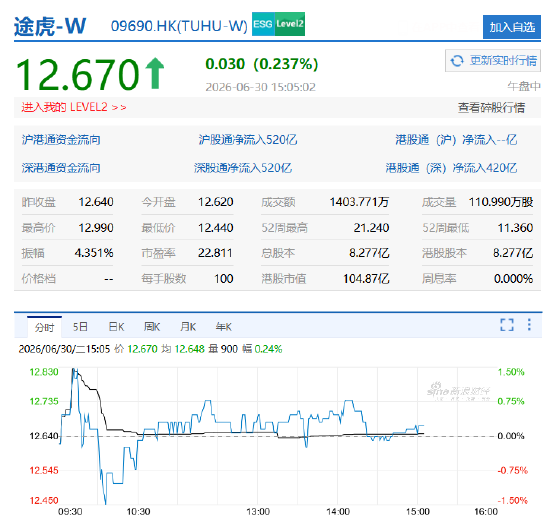550x516 pixels.
Task: Open 查看碎股行情 link
Action: [491, 107]
